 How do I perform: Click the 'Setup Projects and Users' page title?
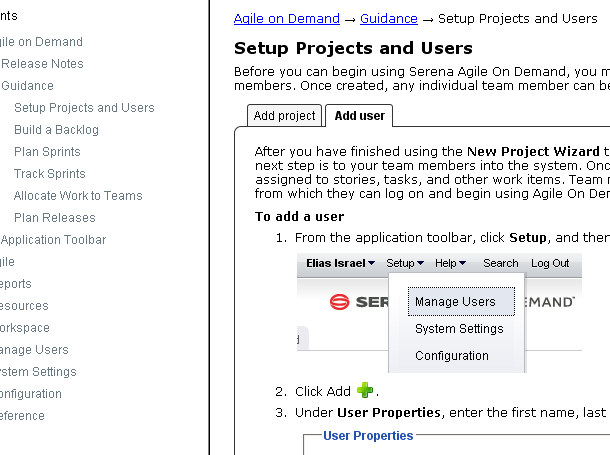[353, 48]
